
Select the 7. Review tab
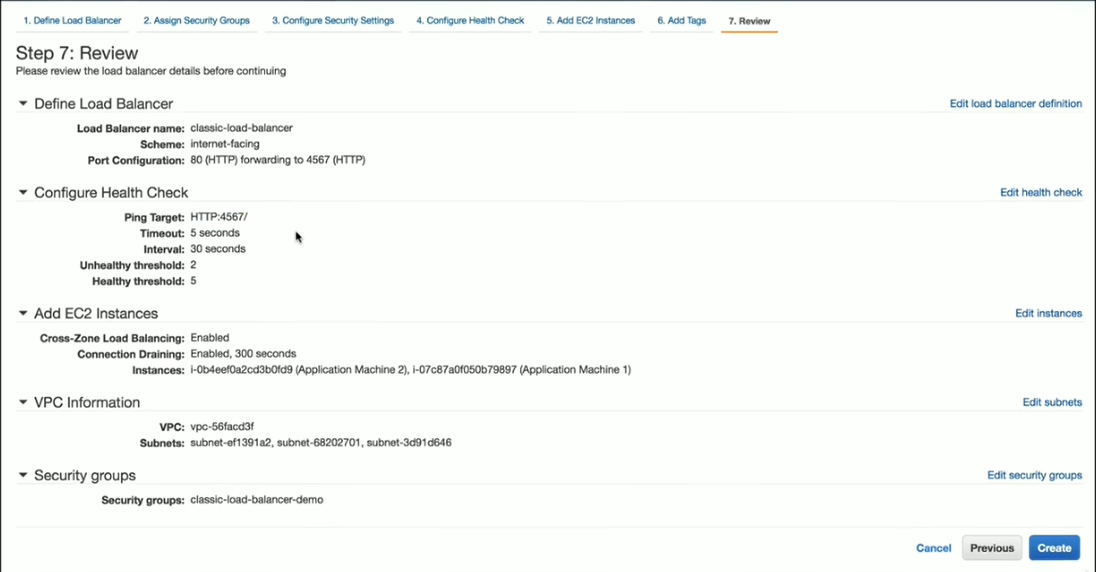click(x=749, y=22)
